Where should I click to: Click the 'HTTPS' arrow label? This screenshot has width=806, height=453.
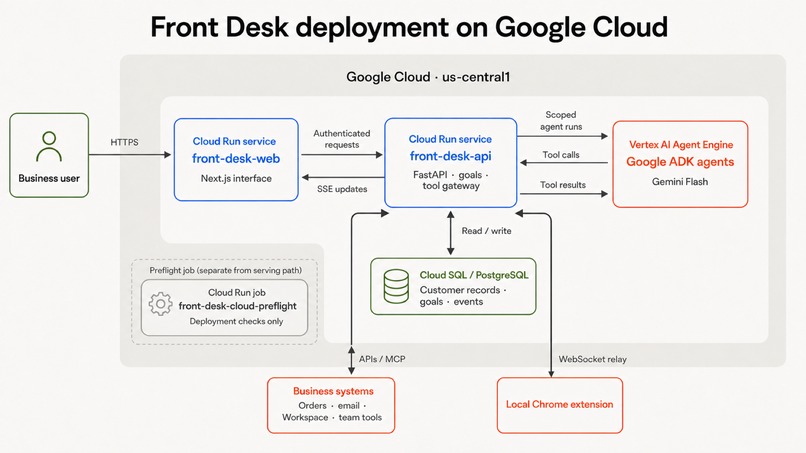(x=124, y=142)
